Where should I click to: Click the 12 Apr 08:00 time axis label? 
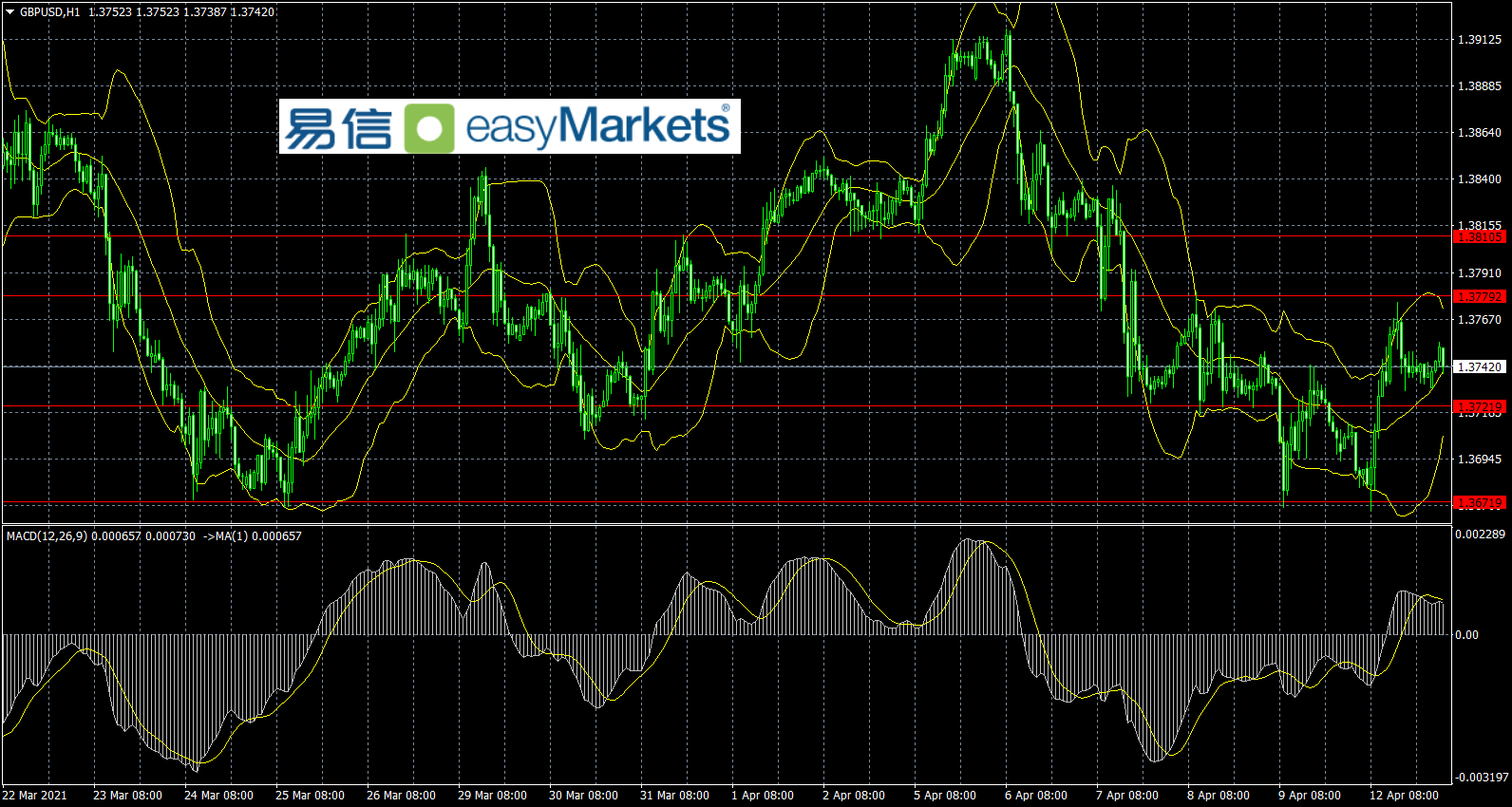[x=1404, y=796]
